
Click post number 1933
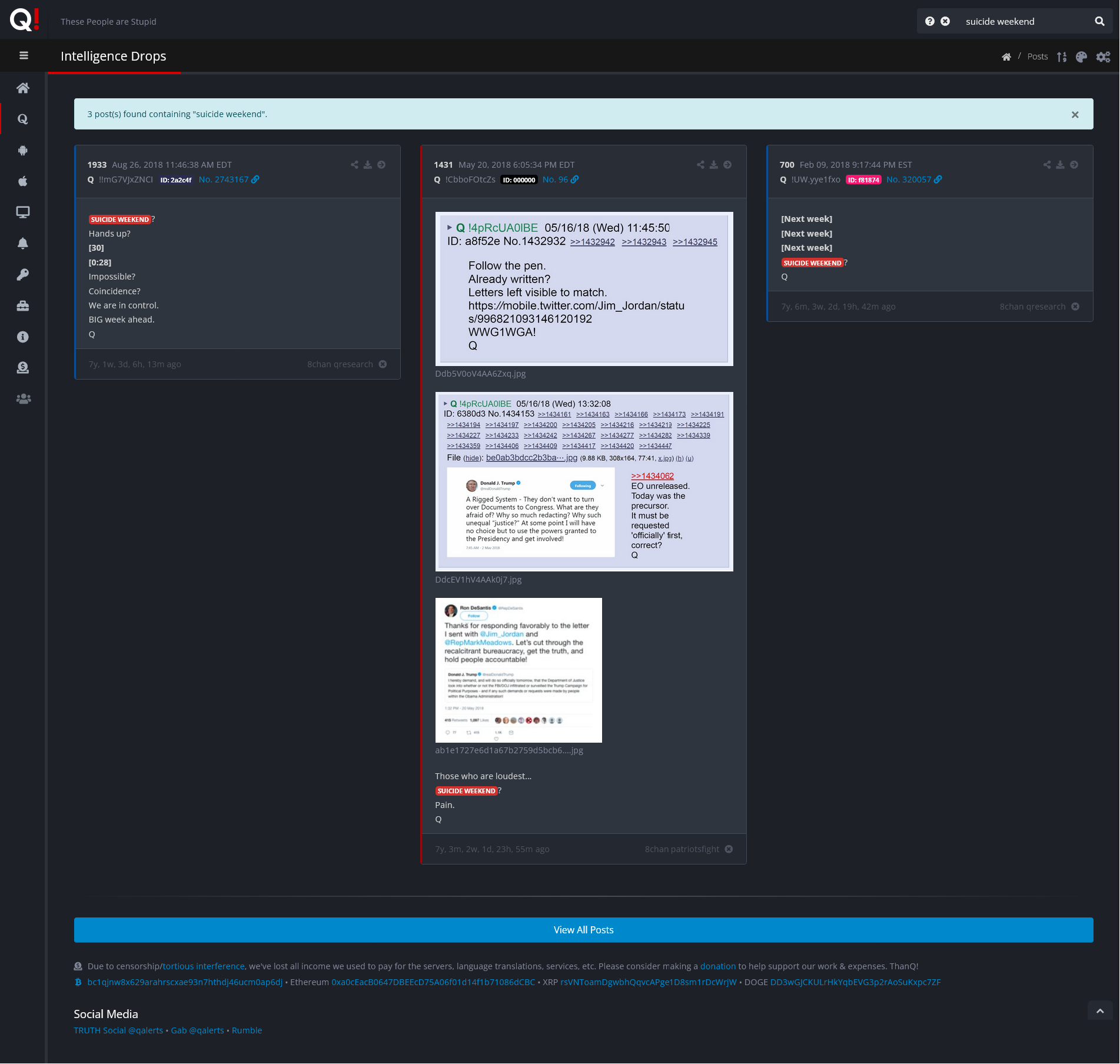pyautogui.click(x=97, y=165)
